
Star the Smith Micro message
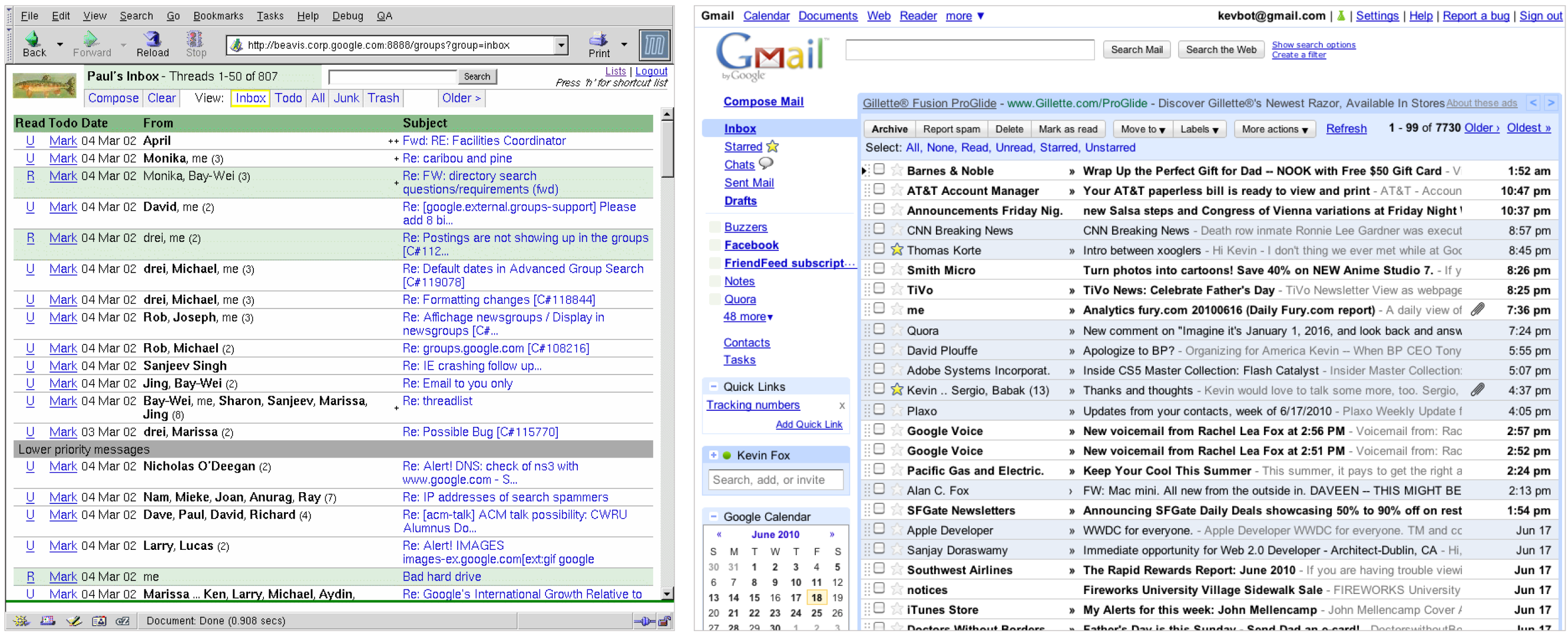point(896,270)
